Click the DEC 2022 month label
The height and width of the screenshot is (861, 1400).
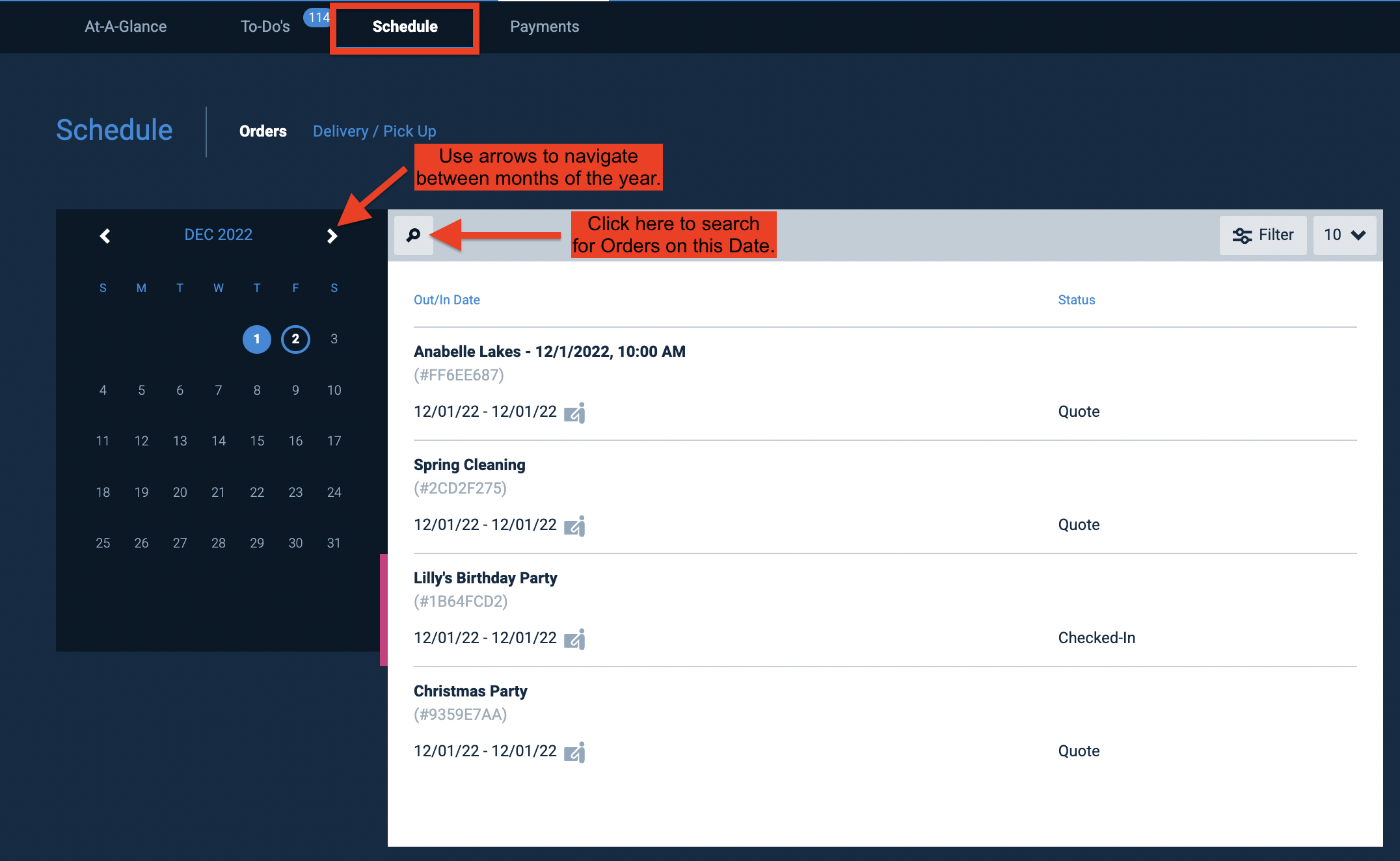tap(218, 235)
